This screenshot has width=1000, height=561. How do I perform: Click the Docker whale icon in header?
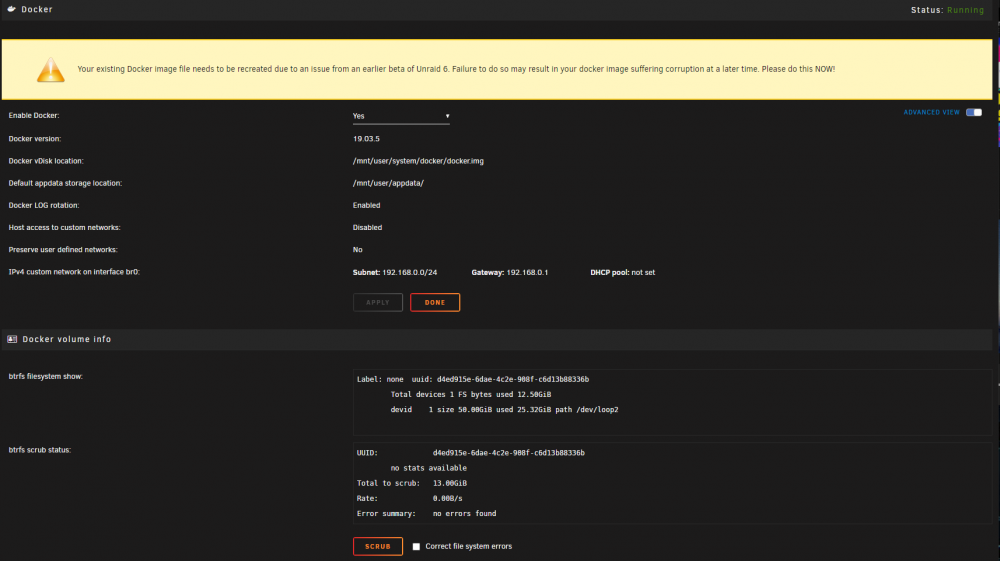coord(11,9)
